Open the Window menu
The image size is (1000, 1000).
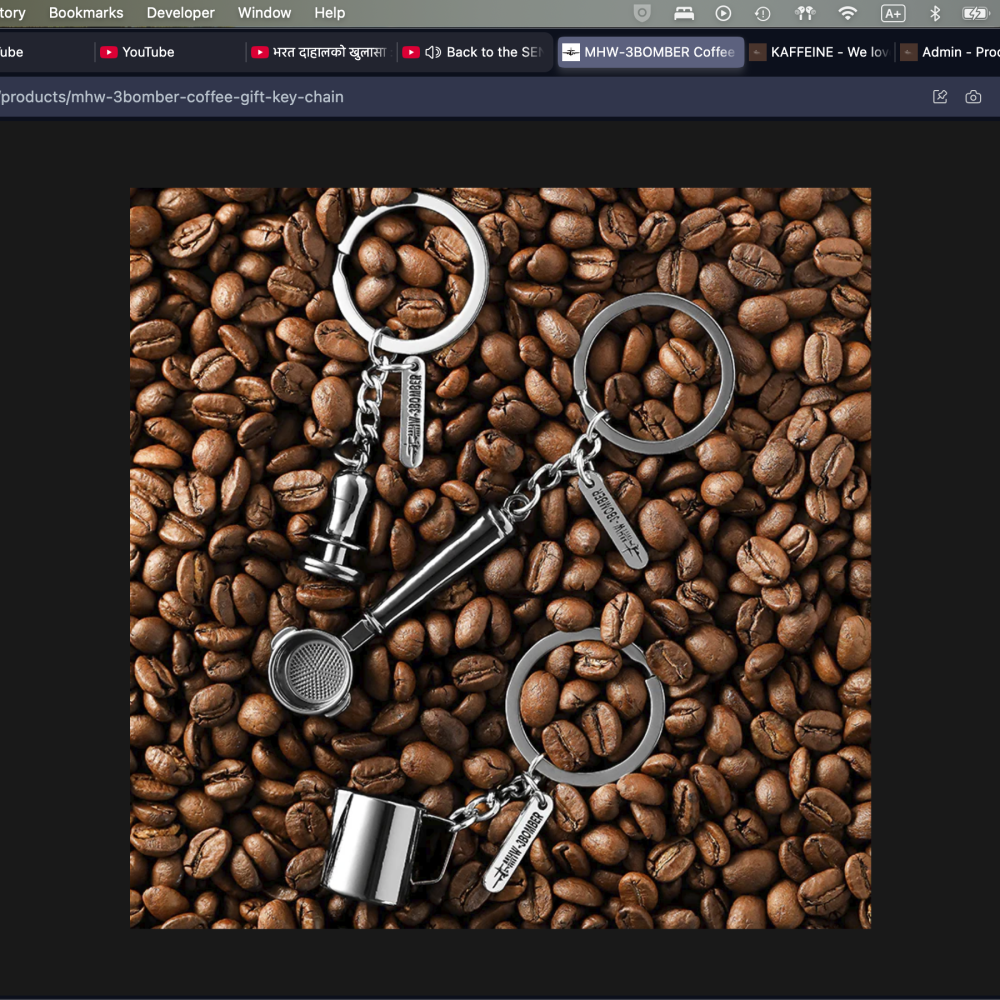point(264,13)
